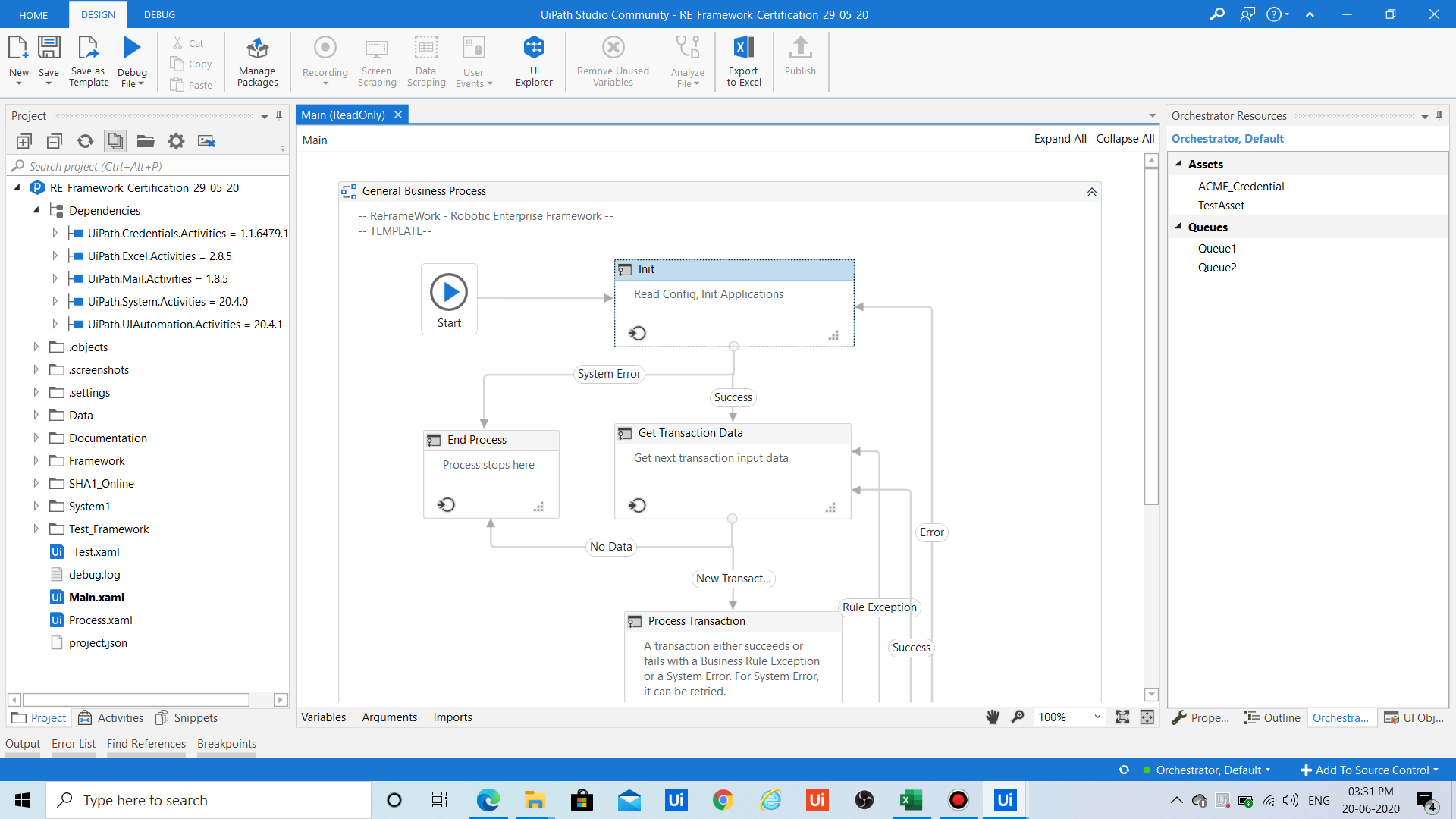
Task: Open the Output panel tab
Action: (x=23, y=744)
